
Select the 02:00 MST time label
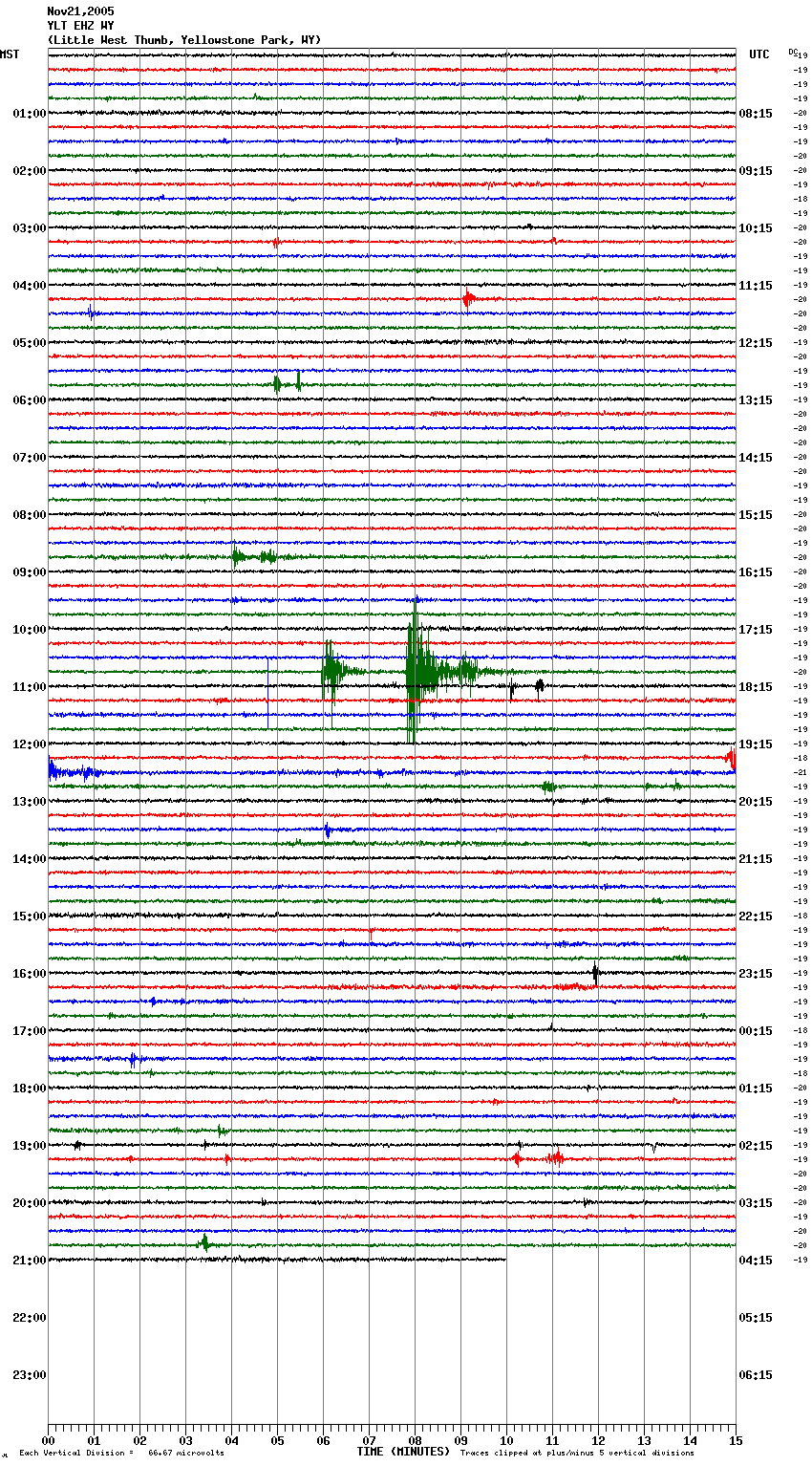[x=30, y=171]
